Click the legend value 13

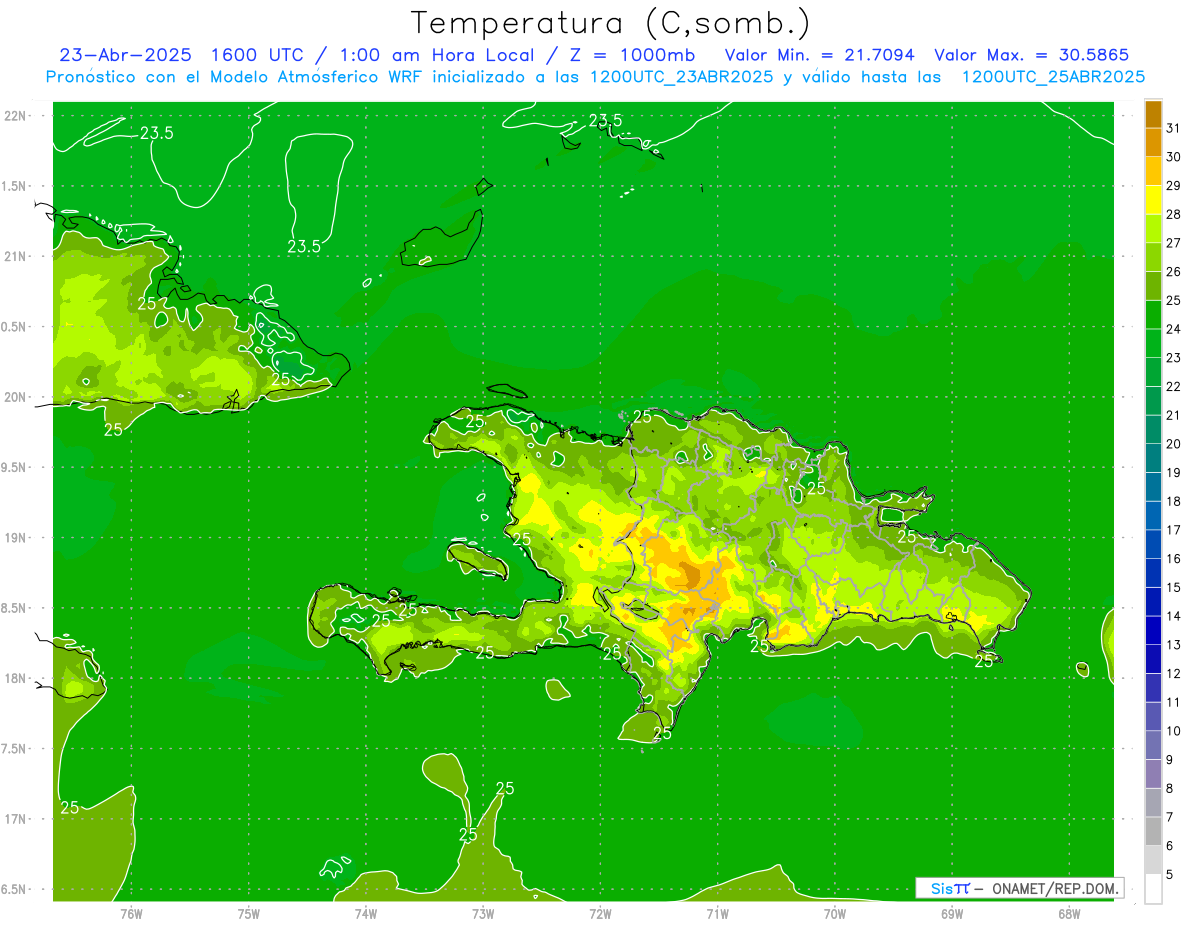click(1173, 645)
